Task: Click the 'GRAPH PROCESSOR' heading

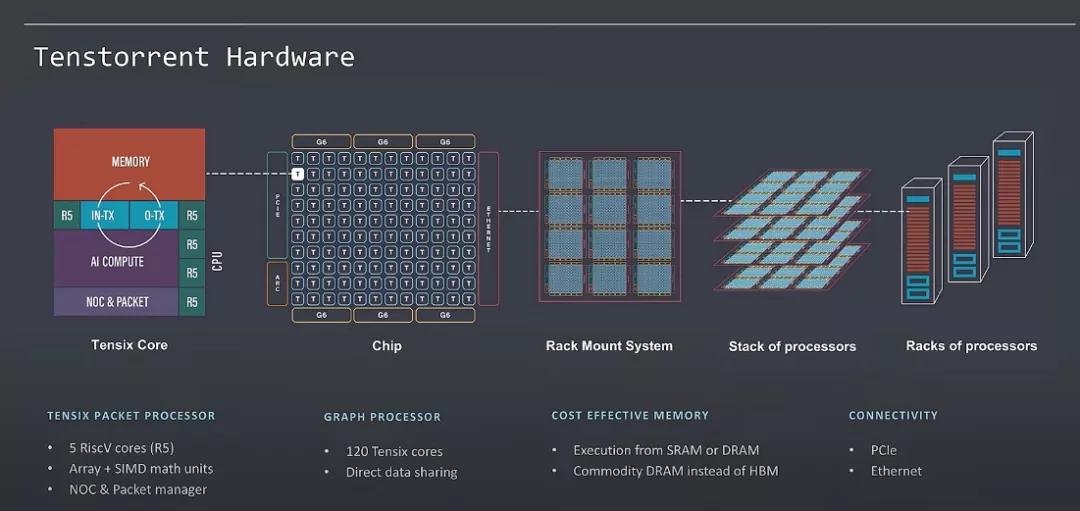Action: point(382,417)
